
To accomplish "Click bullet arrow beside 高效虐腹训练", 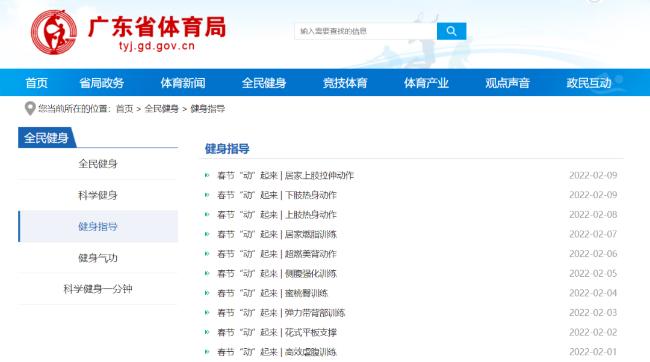I will tap(207, 352).
